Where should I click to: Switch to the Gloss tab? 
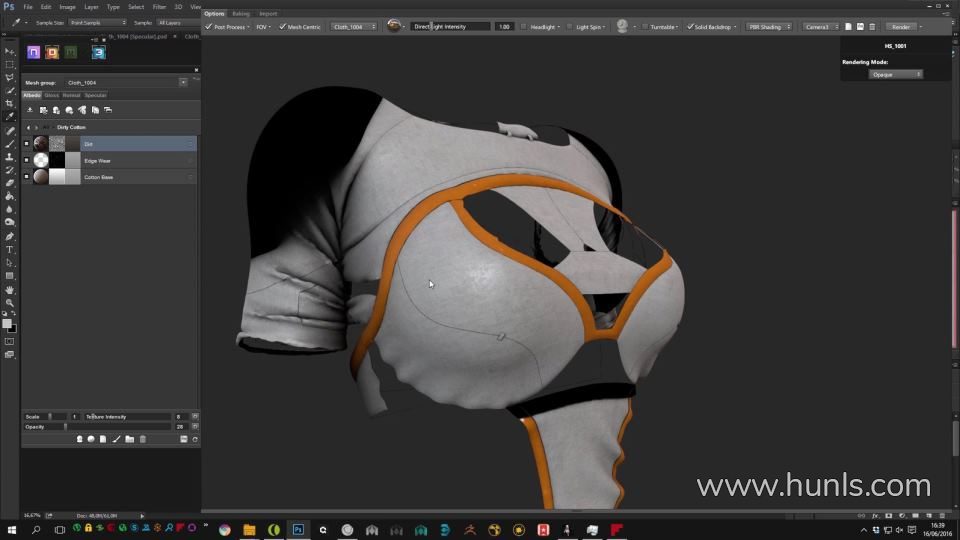click(51, 95)
